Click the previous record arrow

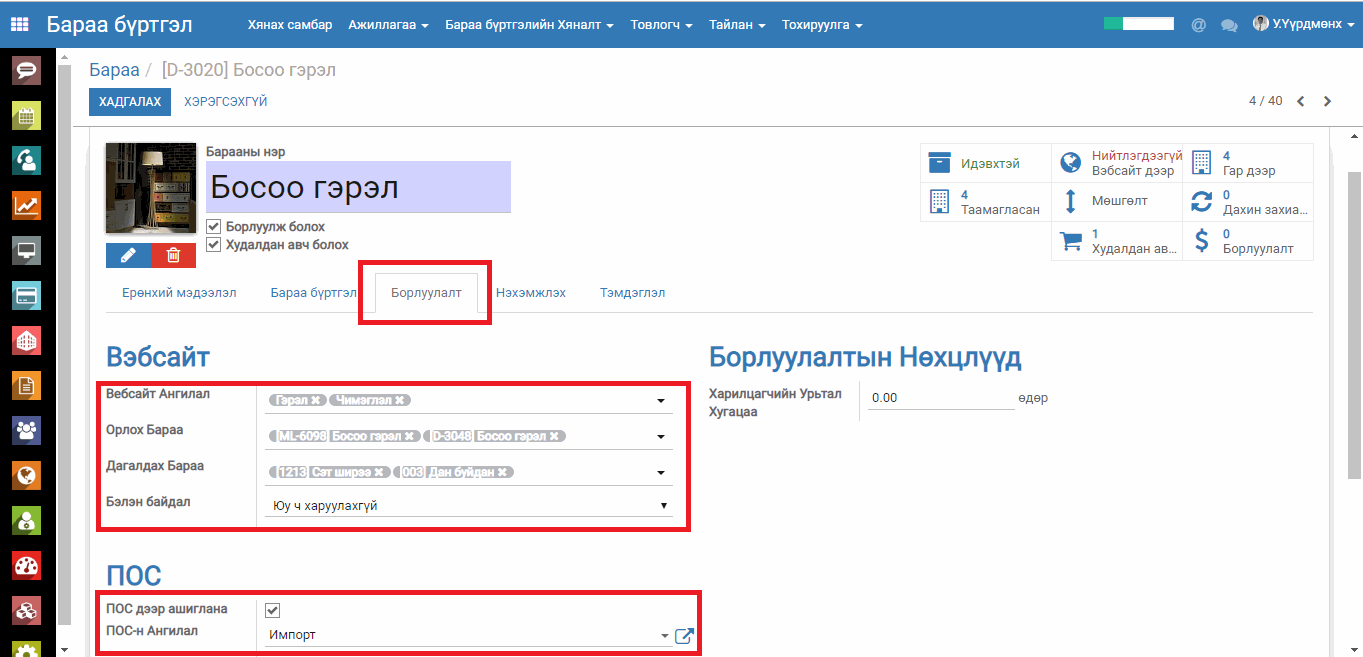tap(1301, 101)
